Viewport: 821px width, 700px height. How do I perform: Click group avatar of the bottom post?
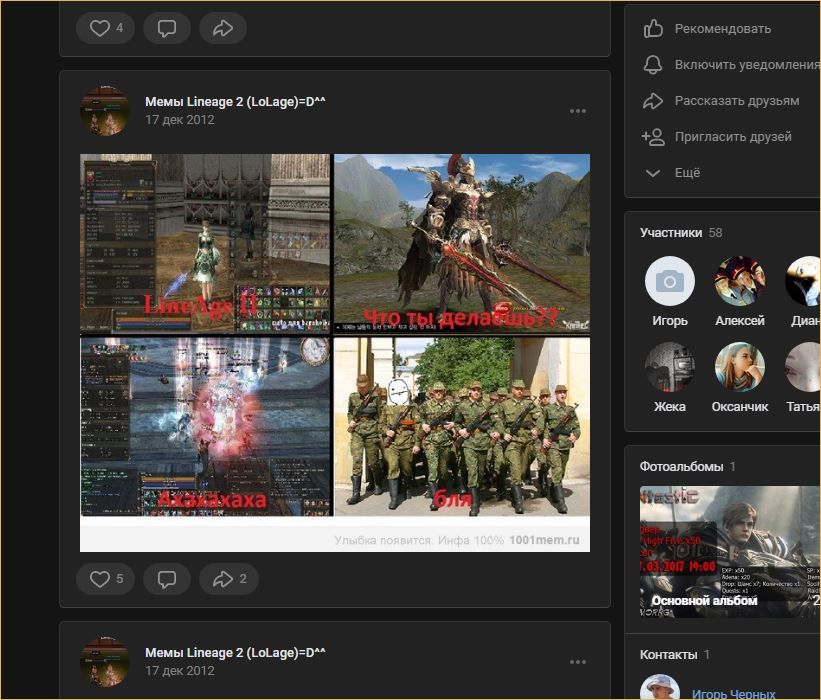tap(105, 662)
